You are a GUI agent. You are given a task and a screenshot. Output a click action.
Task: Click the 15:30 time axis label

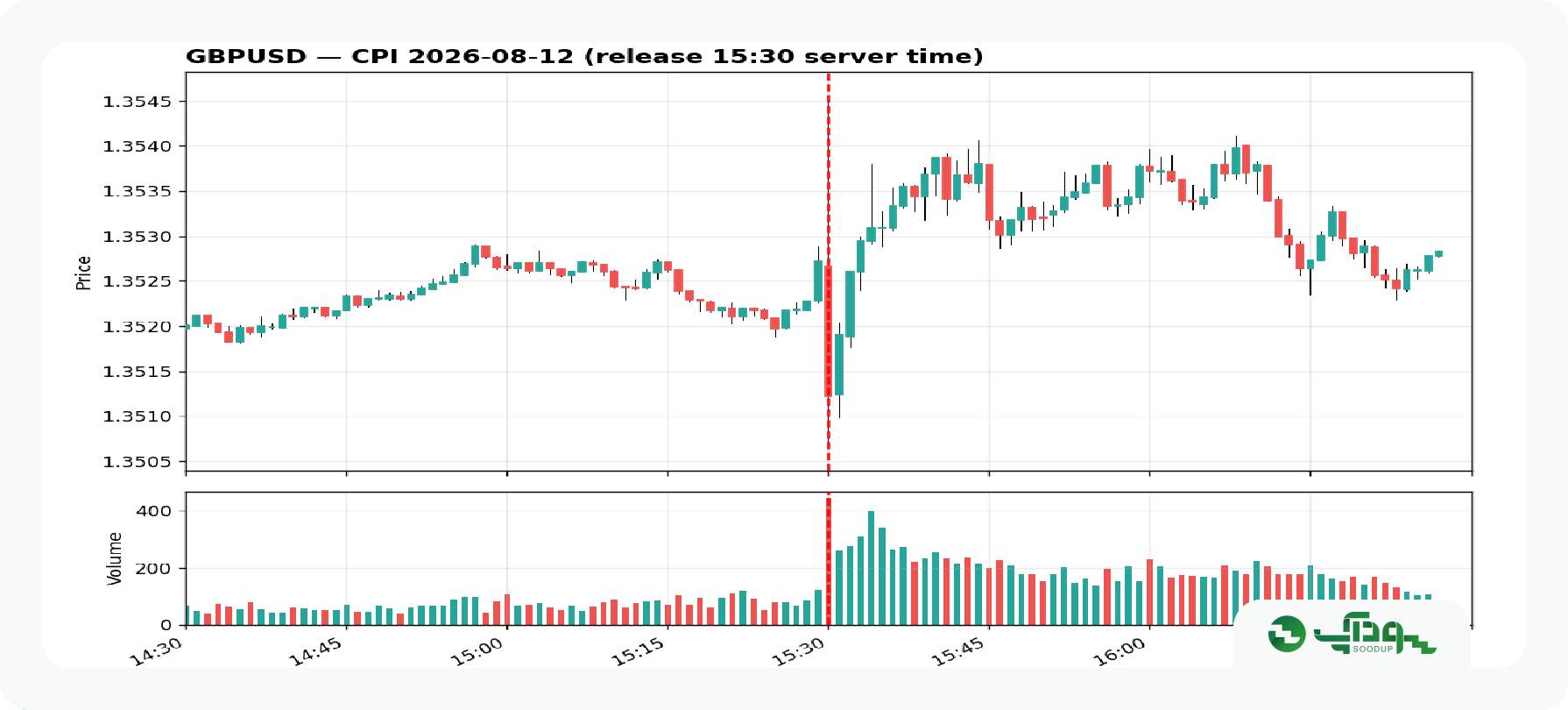pyautogui.click(x=801, y=652)
